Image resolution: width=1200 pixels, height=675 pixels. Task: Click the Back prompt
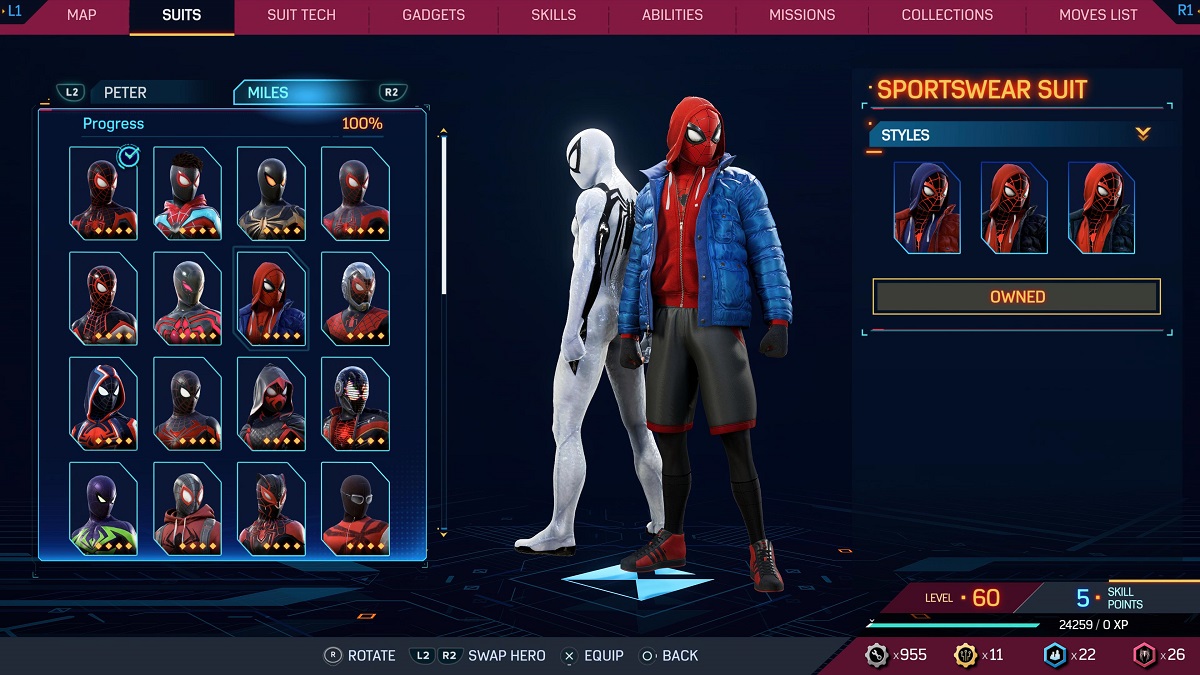pyautogui.click(x=668, y=656)
